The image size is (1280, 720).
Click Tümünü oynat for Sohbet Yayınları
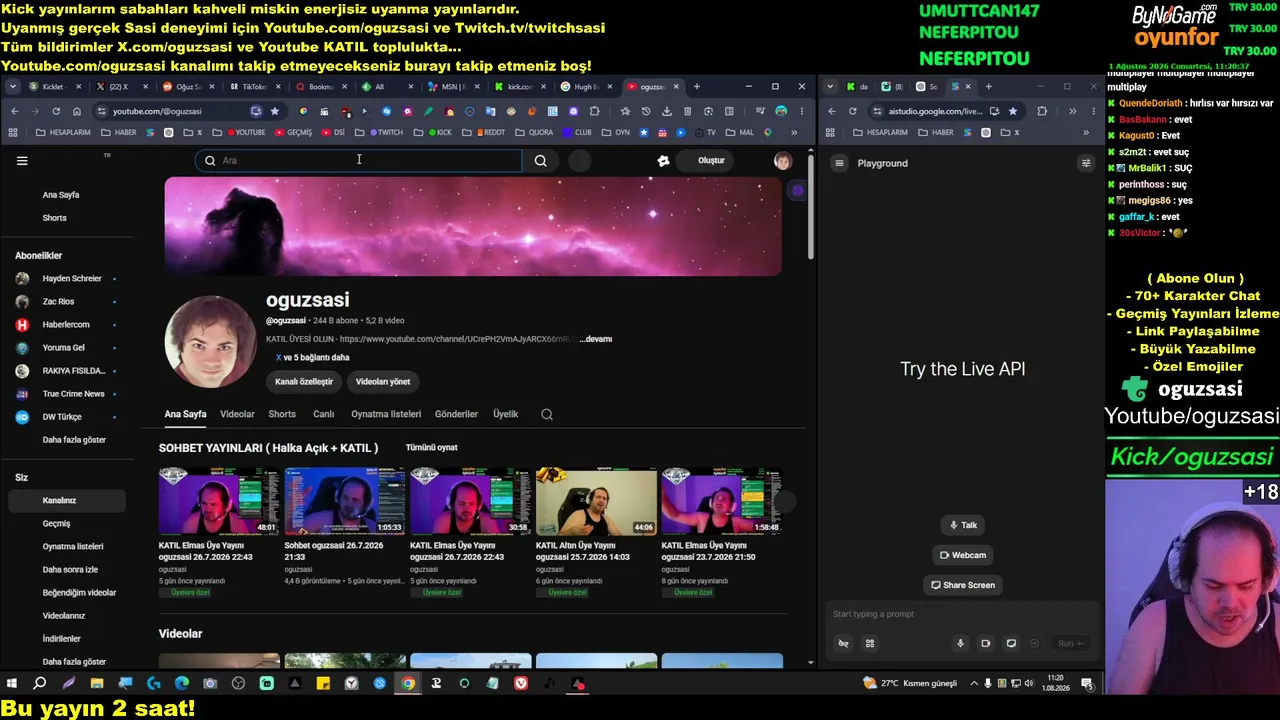click(431, 447)
